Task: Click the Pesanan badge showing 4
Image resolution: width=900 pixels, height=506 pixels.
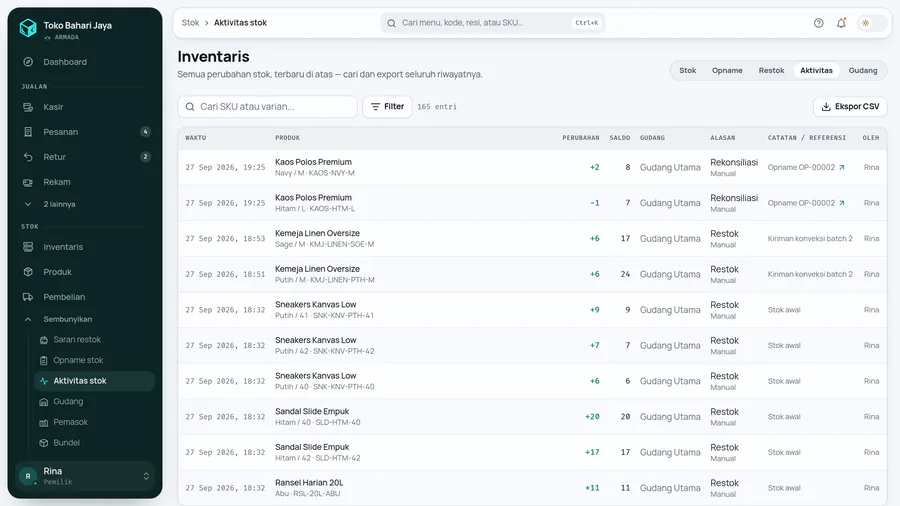Action: point(145,132)
